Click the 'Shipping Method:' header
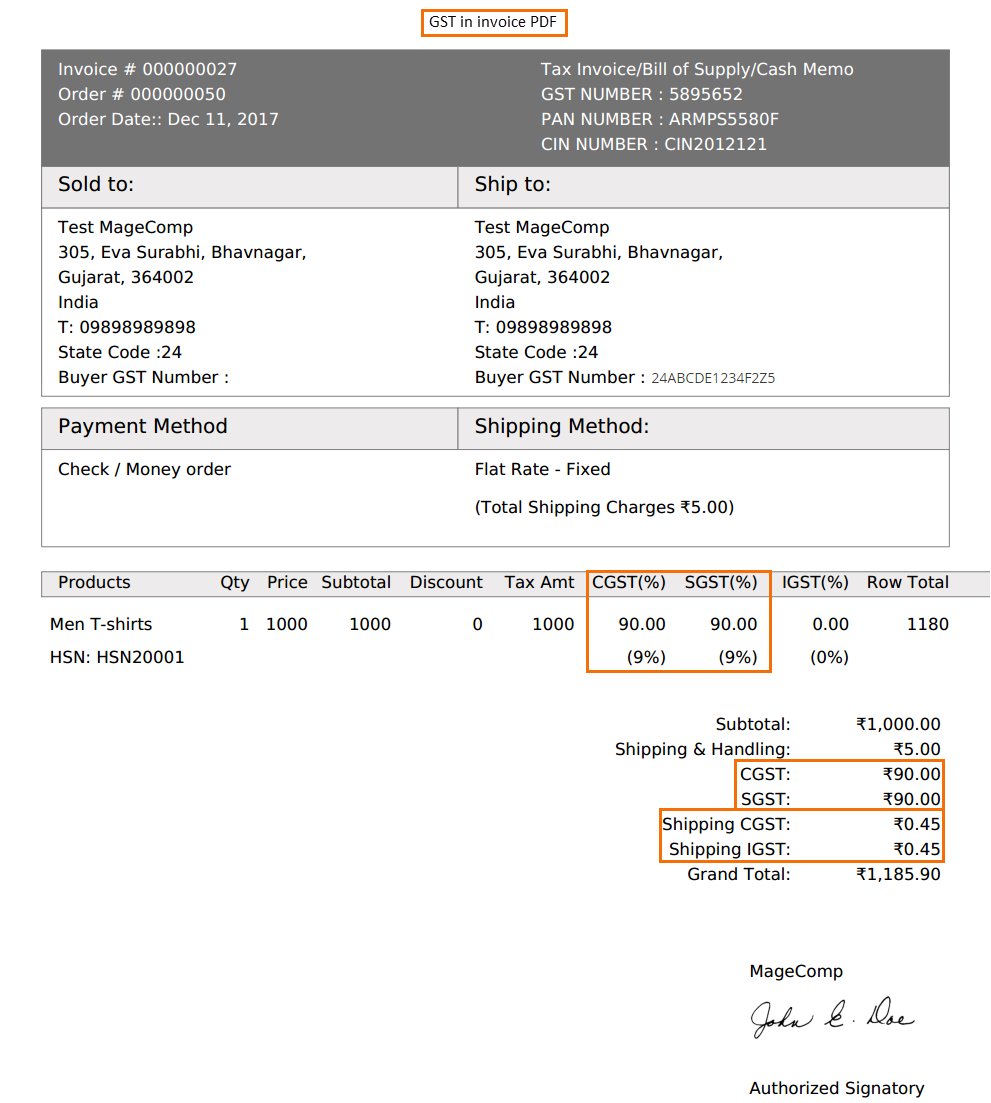991x1103 pixels. point(561,427)
